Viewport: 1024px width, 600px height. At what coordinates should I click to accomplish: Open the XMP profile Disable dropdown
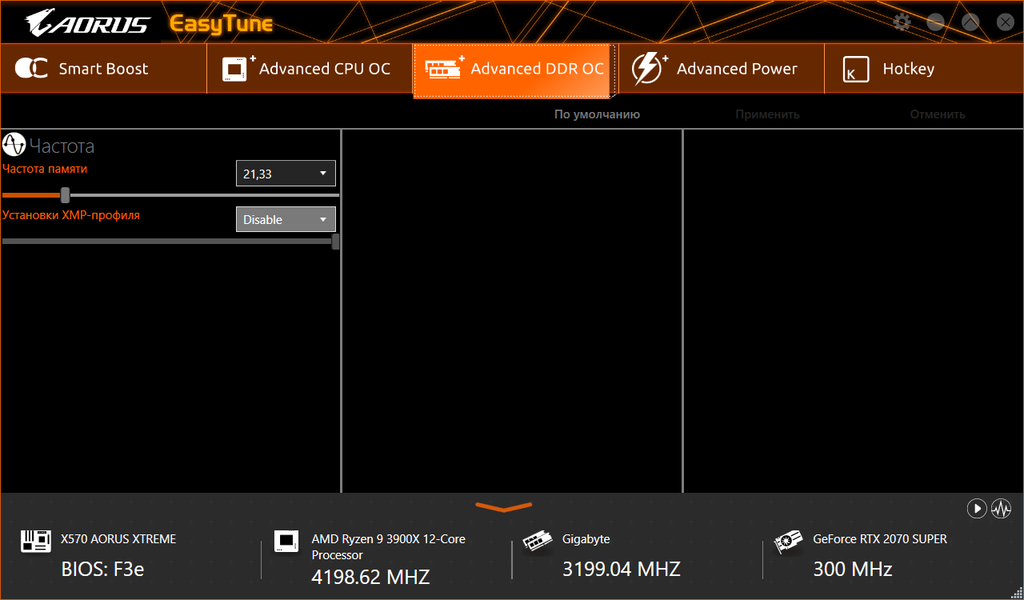(285, 219)
